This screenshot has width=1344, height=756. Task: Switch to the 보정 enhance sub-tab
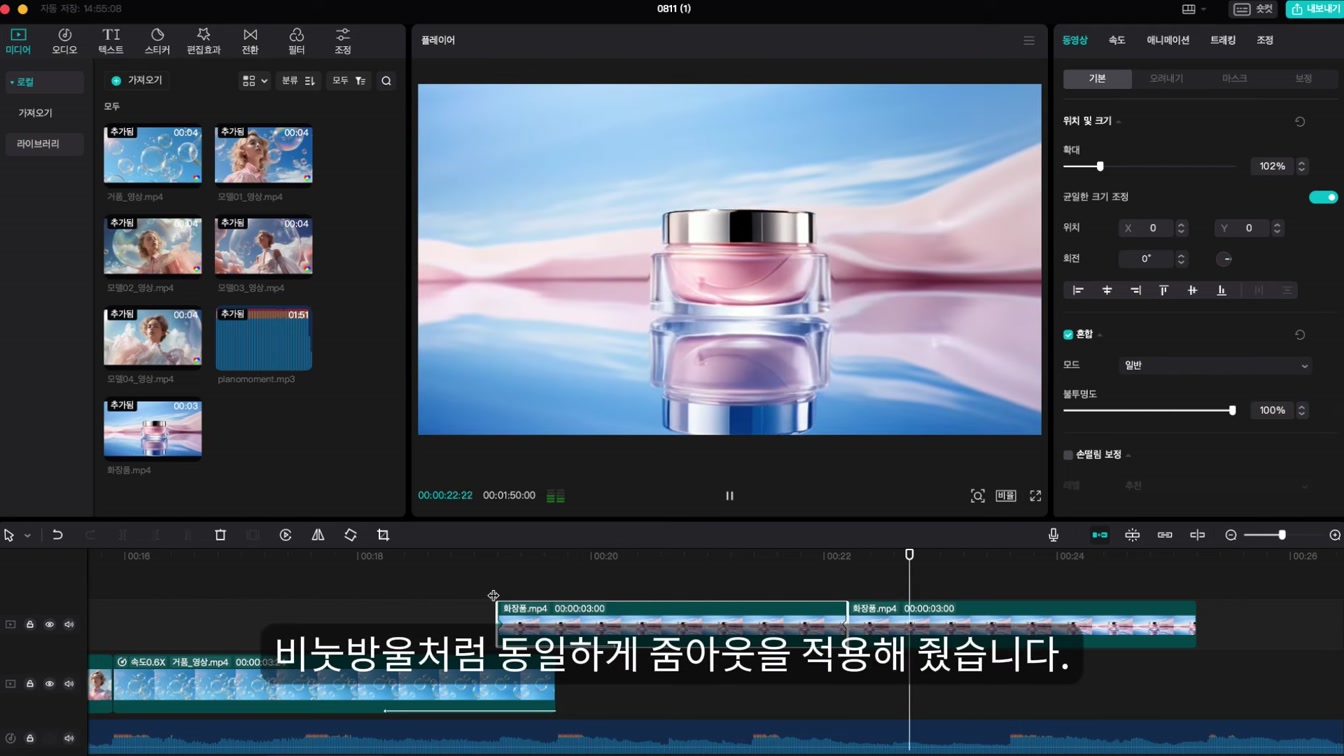pos(1303,79)
